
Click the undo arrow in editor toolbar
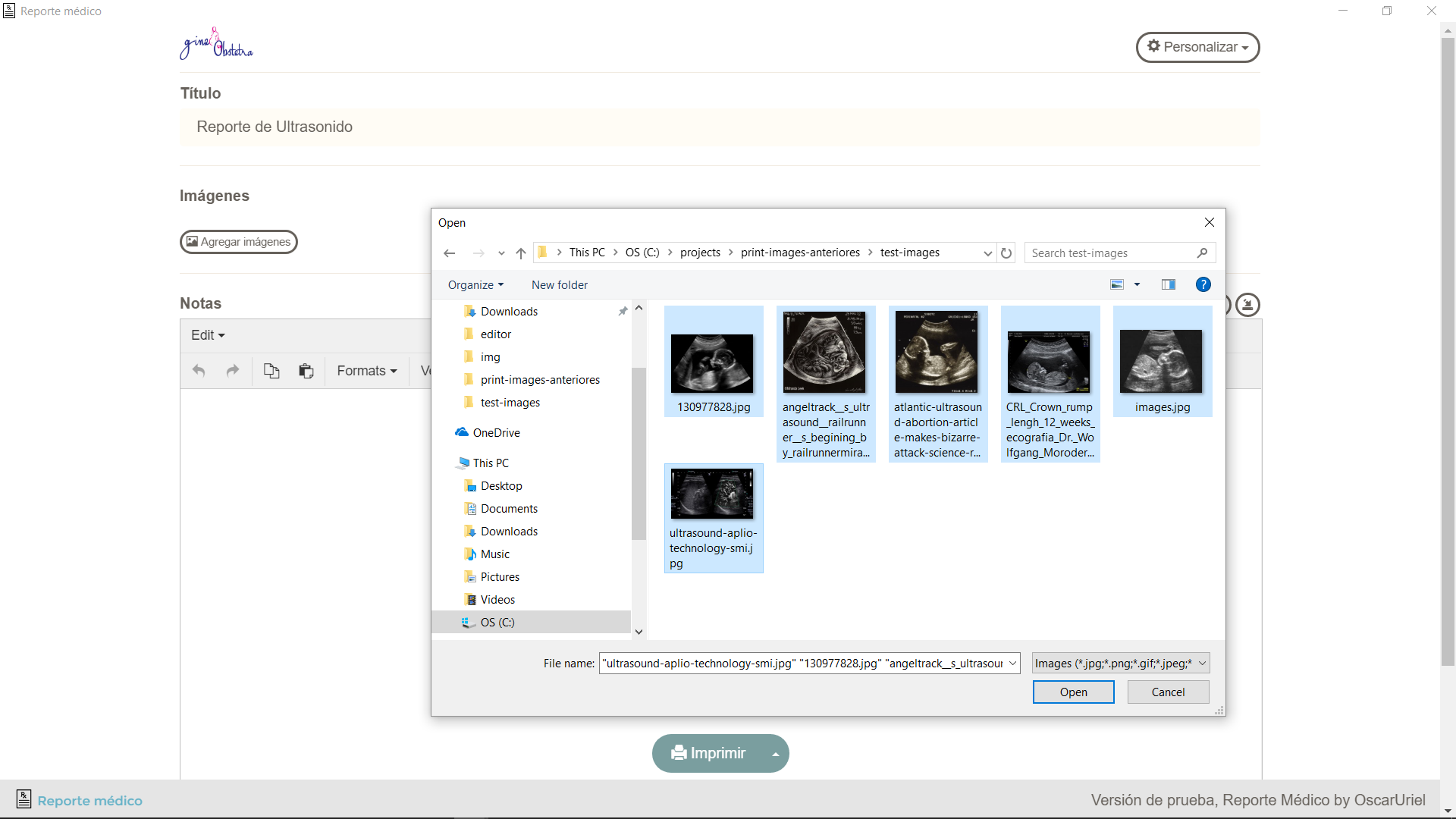pyautogui.click(x=199, y=371)
